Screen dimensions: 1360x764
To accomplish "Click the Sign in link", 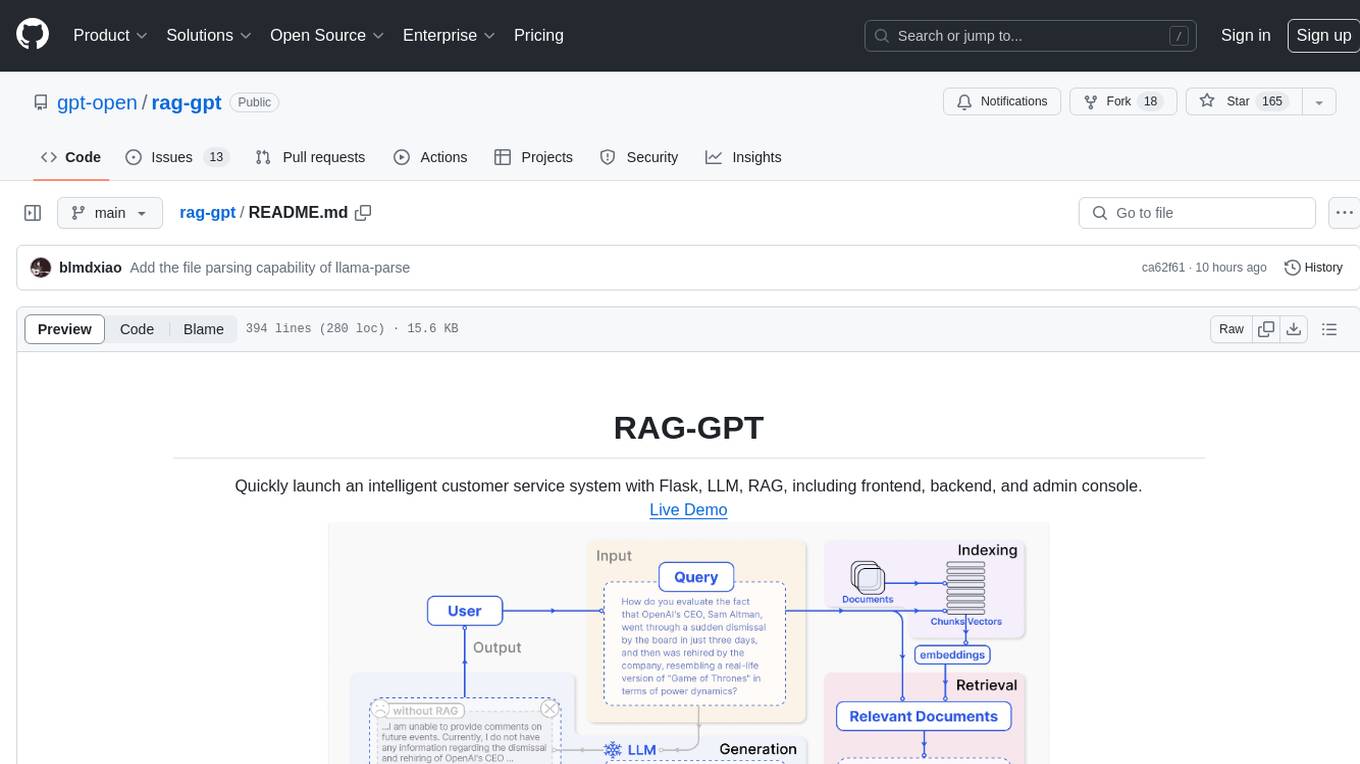I will tap(1246, 35).
